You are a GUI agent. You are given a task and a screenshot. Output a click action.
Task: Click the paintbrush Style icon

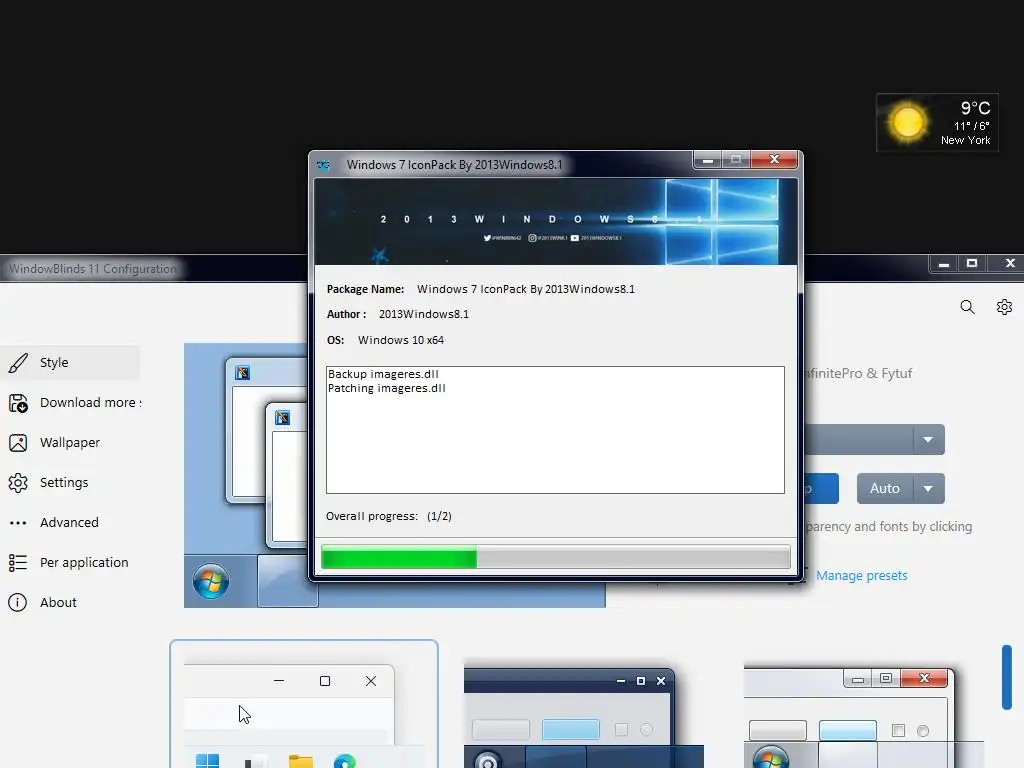pyautogui.click(x=18, y=362)
